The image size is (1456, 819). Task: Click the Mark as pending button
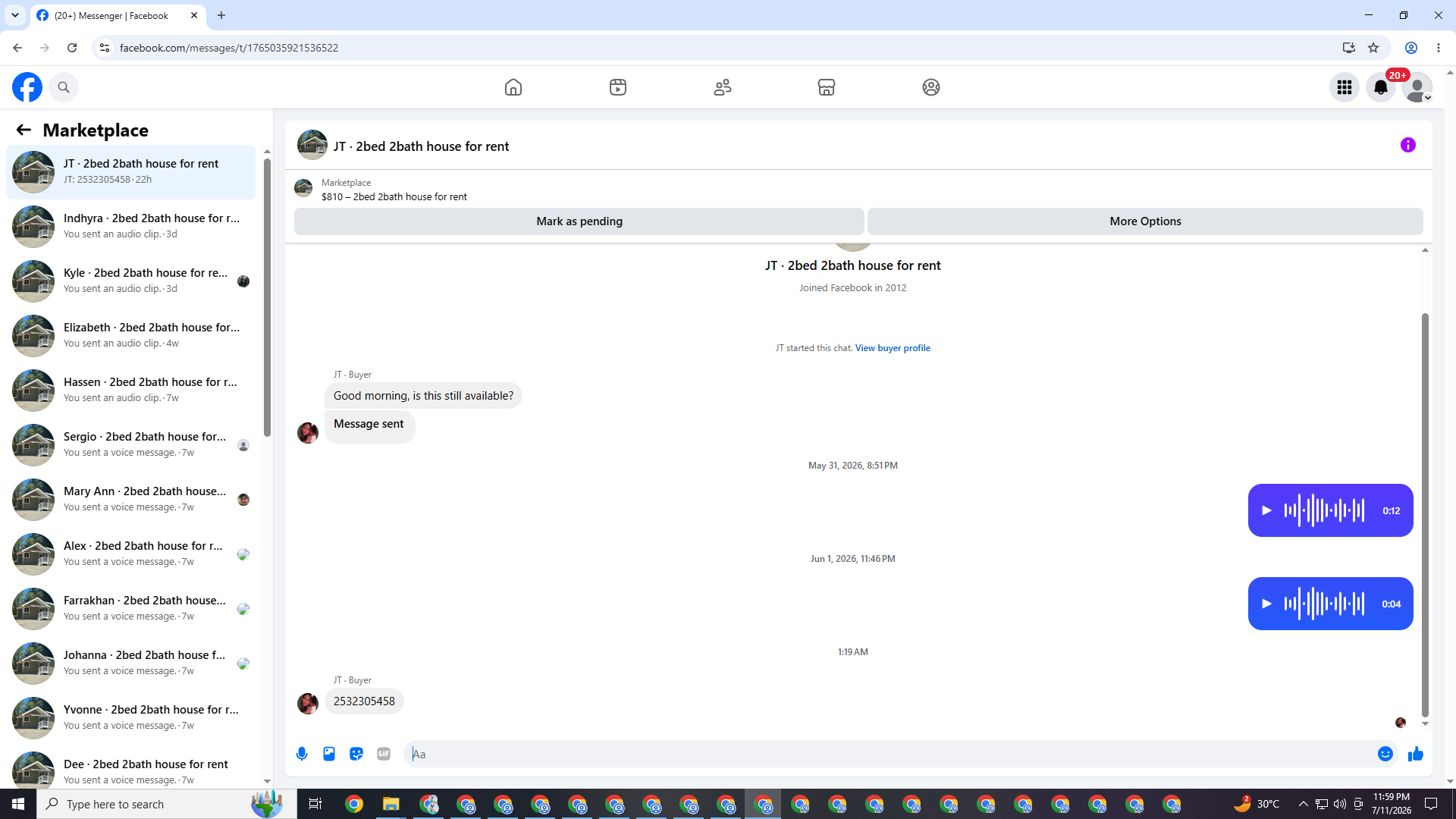(579, 221)
